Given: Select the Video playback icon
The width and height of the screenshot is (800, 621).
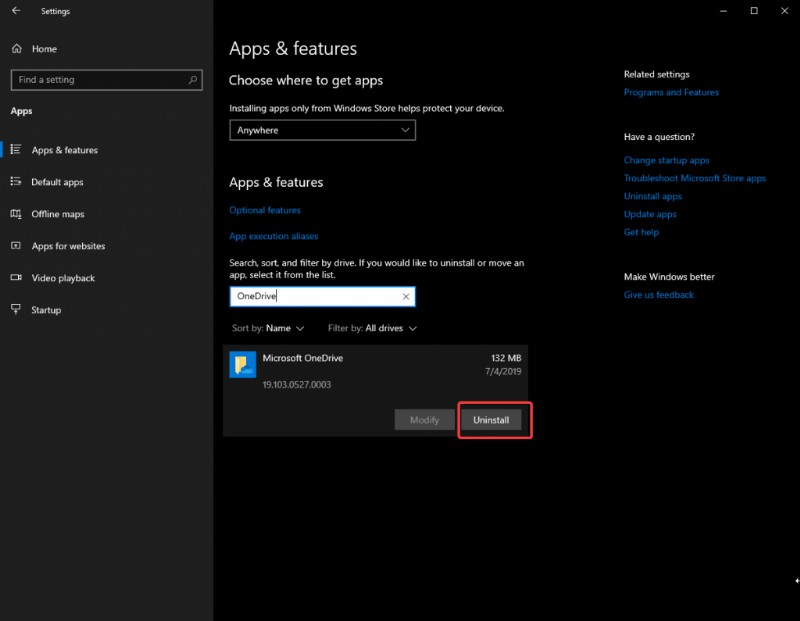Looking at the screenshot, I should pos(16,277).
